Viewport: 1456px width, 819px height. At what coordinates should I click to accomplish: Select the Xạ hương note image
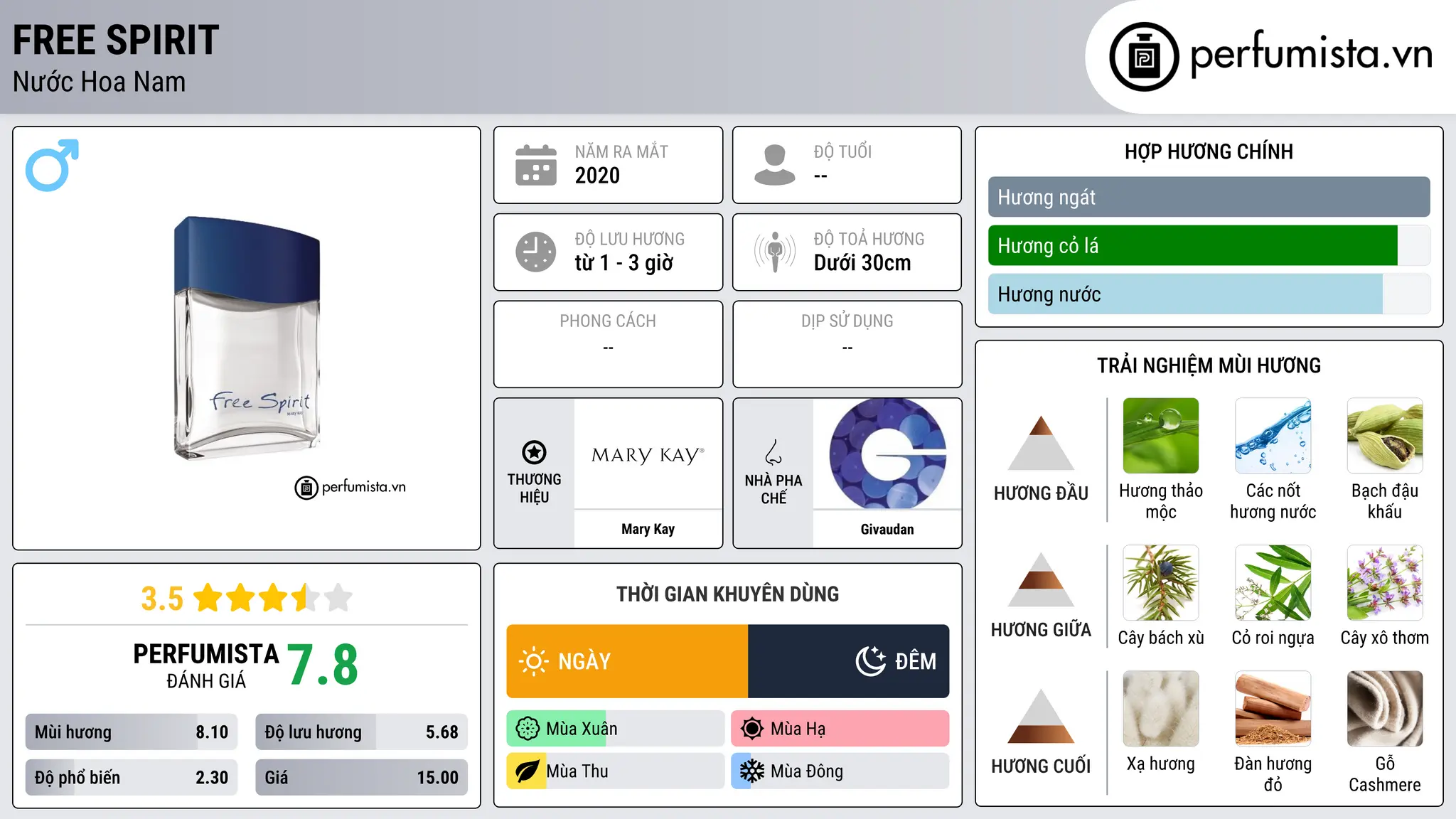point(1161,709)
